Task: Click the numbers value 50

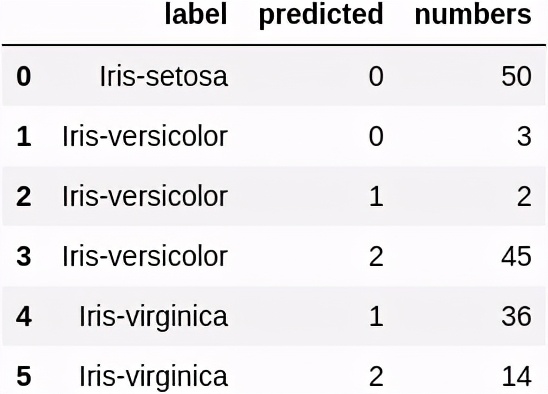Action: click(517, 76)
